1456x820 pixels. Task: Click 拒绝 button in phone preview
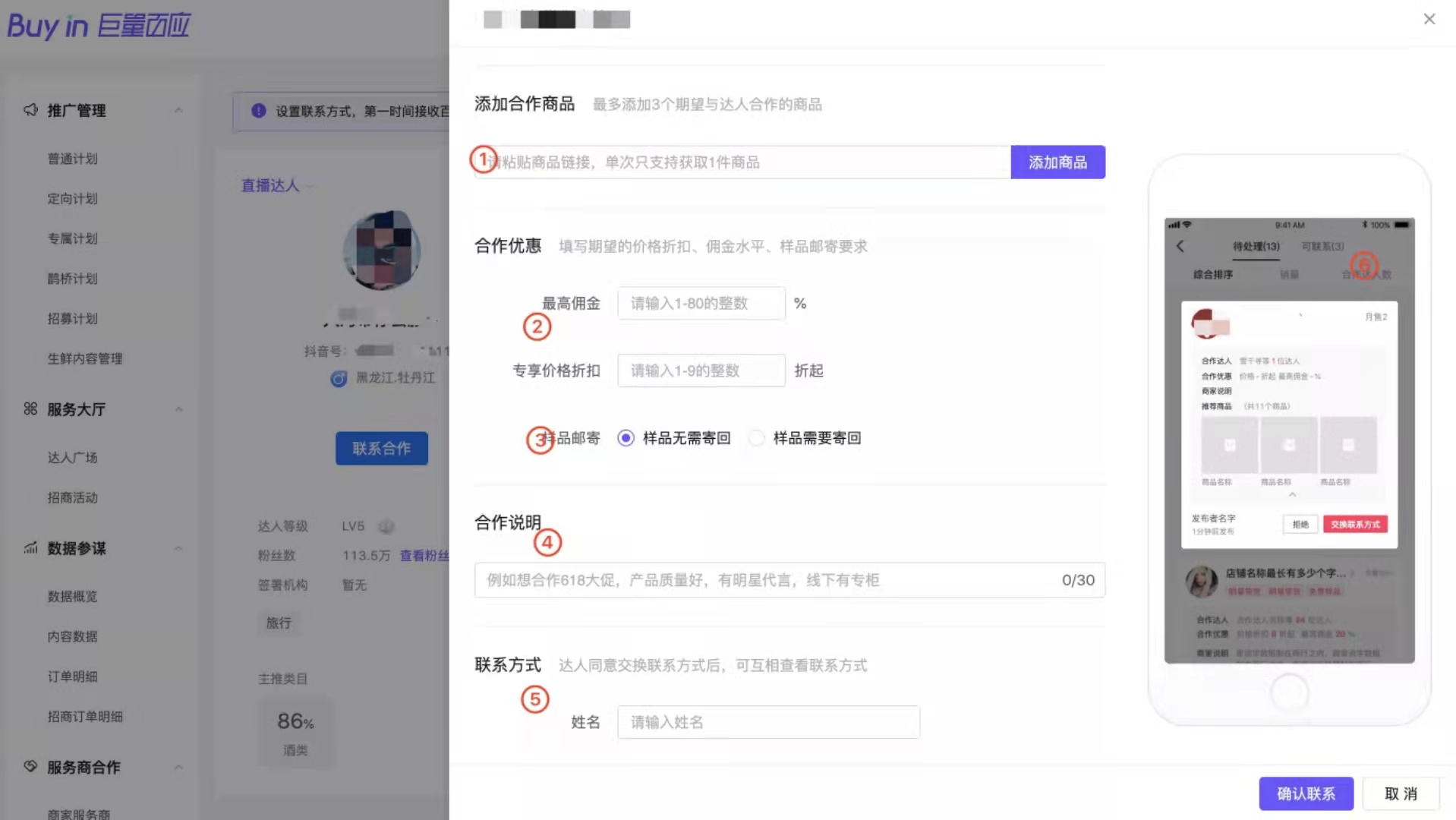[x=1300, y=524]
